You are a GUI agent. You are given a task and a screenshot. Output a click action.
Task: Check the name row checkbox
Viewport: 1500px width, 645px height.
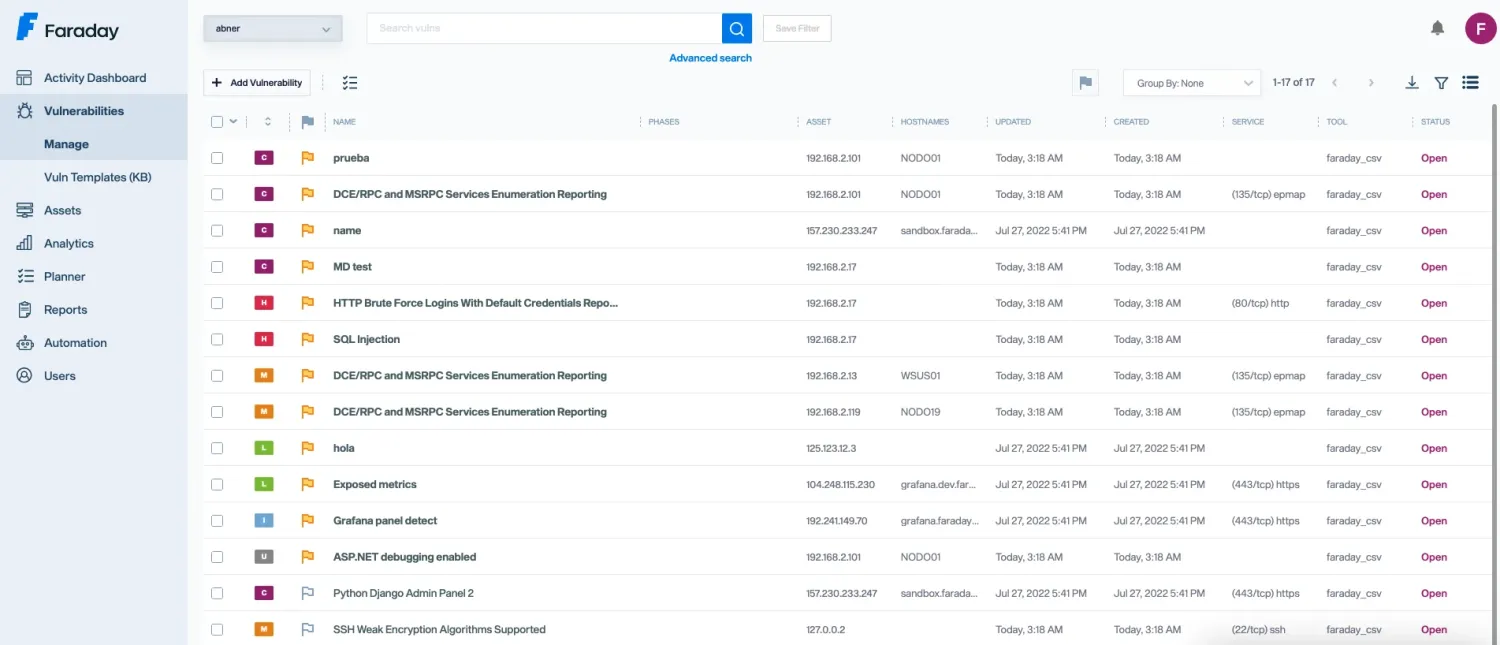[217, 231]
